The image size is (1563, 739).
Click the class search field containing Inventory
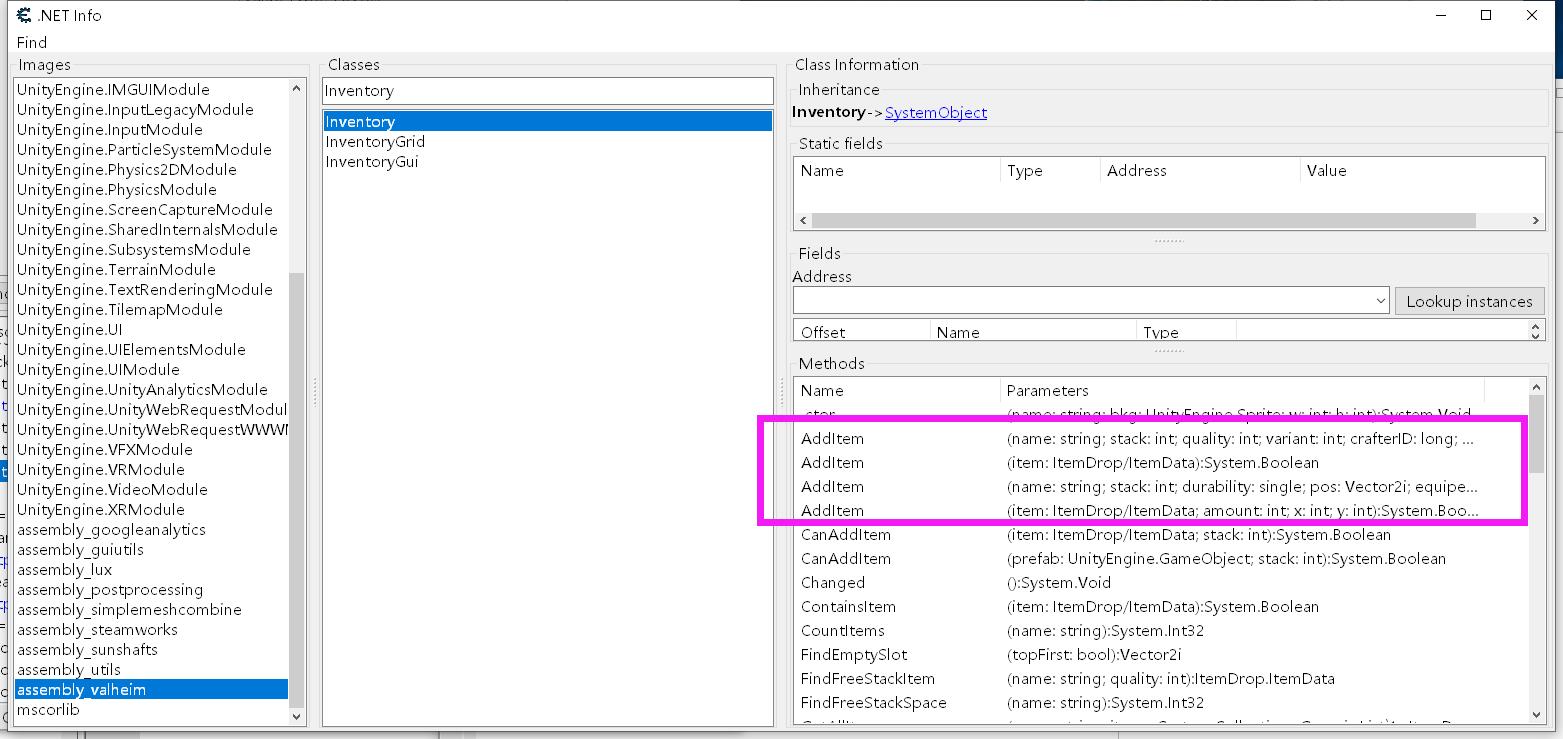(547, 91)
